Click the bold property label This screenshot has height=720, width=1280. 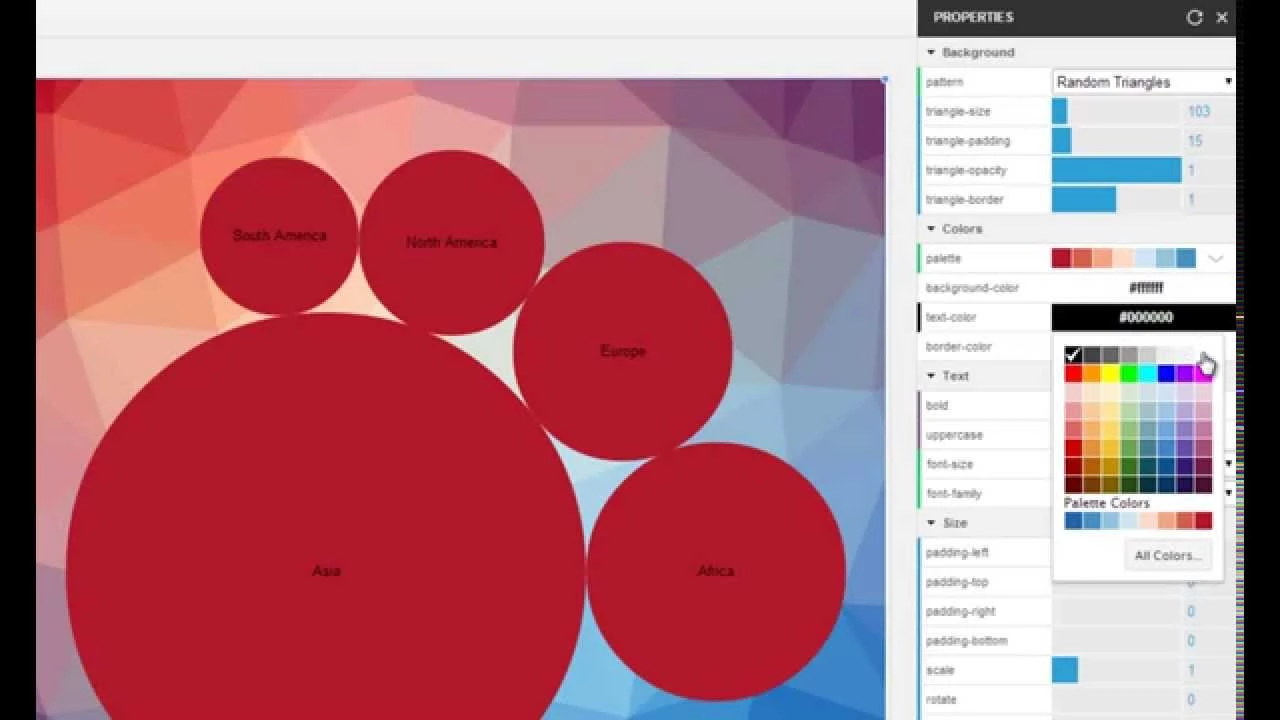(937, 405)
